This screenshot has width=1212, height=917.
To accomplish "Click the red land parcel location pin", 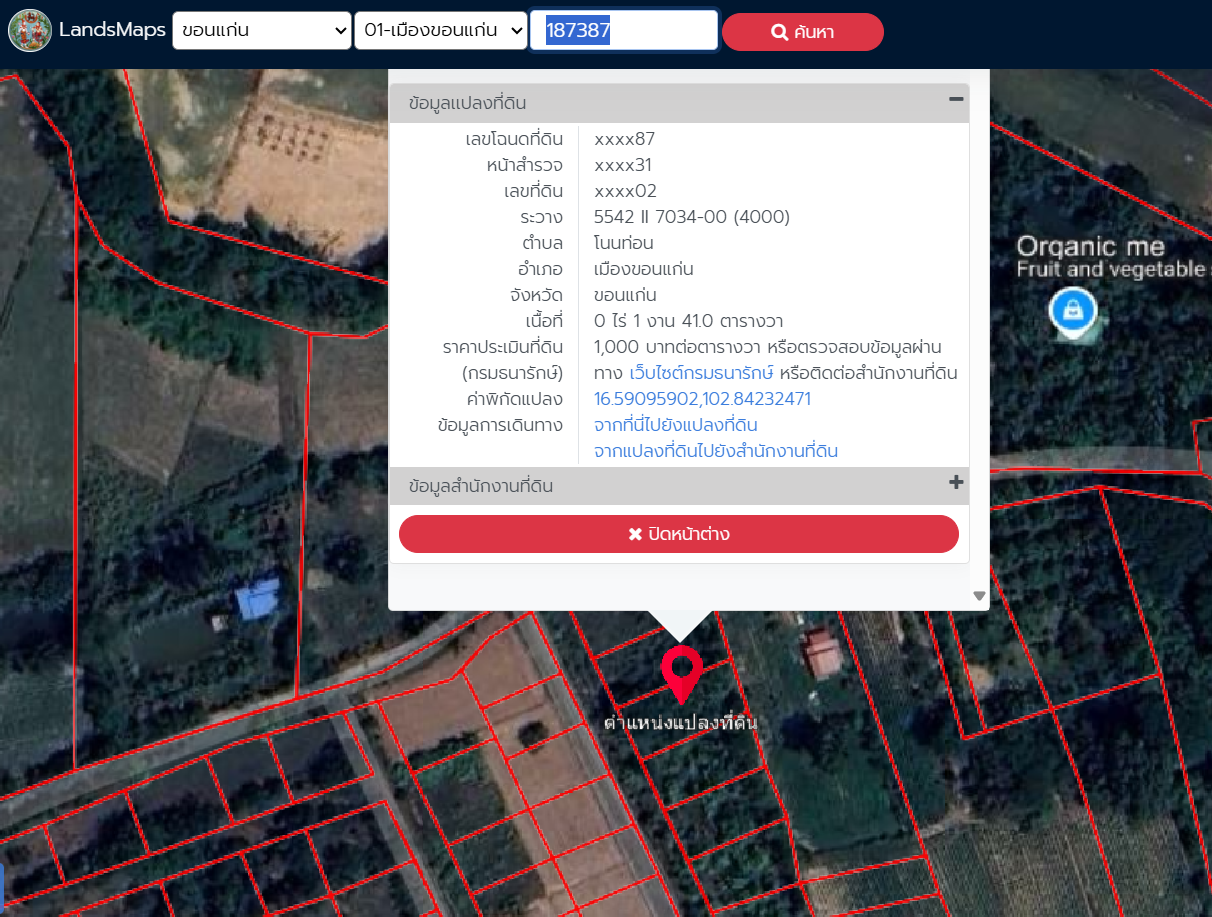I will coord(681,672).
